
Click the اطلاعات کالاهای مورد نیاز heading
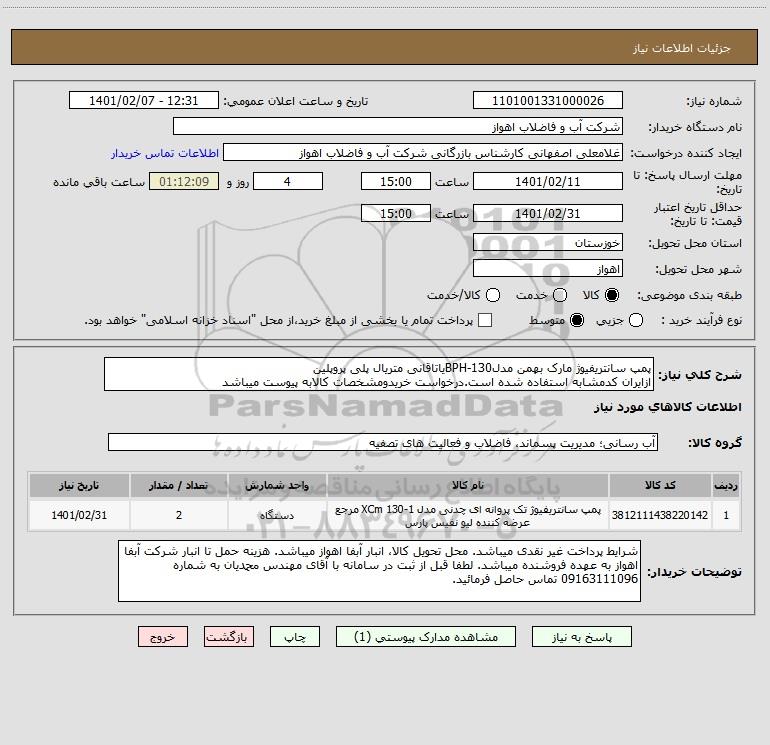pos(668,407)
